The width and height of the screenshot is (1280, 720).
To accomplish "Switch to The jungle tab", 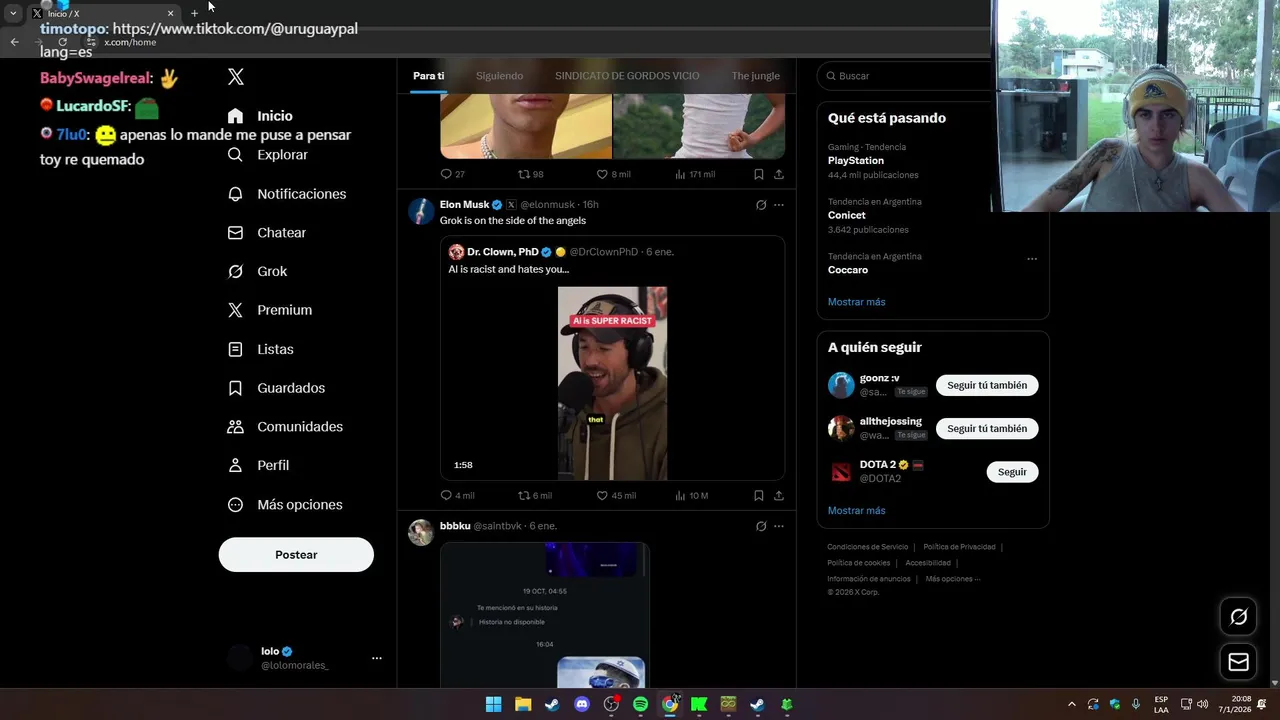I will tap(755, 76).
